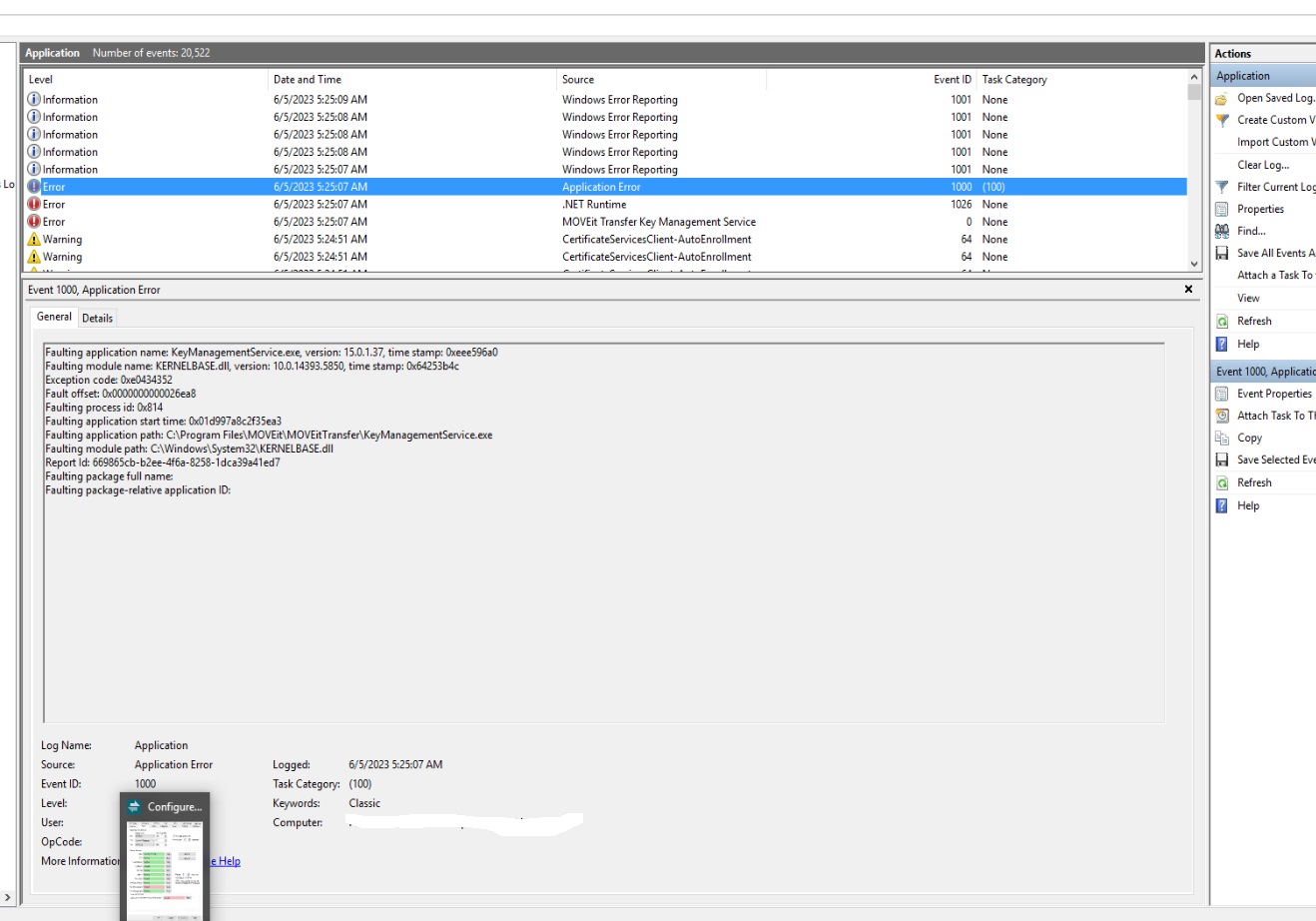Sort by Date and Time column

pyautogui.click(x=413, y=80)
